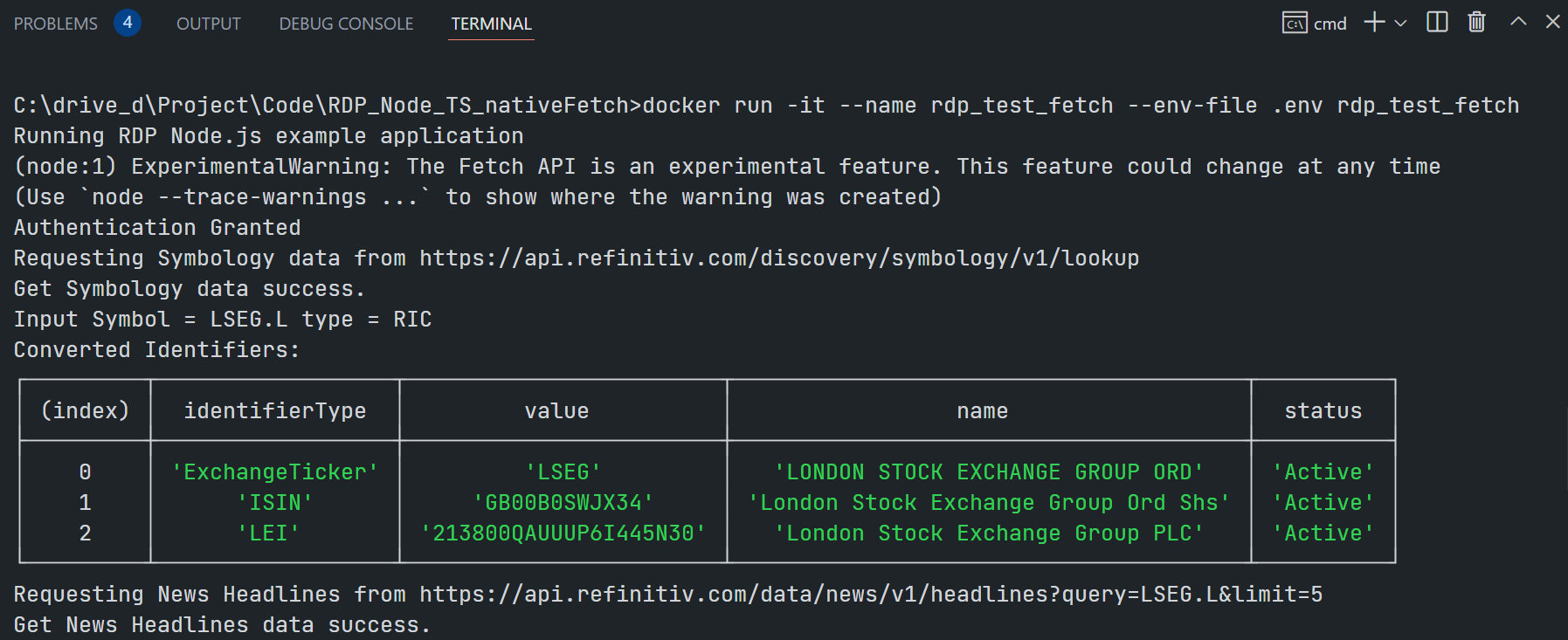Open the Debug Console tab
This screenshot has height=640, width=1568.
click(346, 24)
